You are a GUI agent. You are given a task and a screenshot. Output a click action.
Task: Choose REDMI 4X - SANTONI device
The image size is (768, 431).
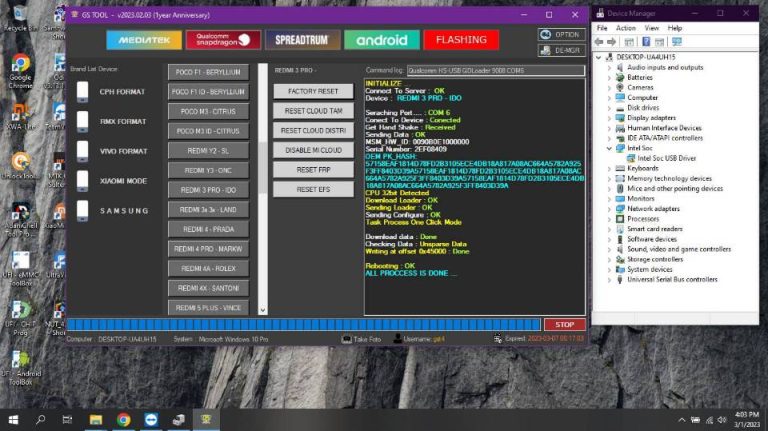pos(208,288)
